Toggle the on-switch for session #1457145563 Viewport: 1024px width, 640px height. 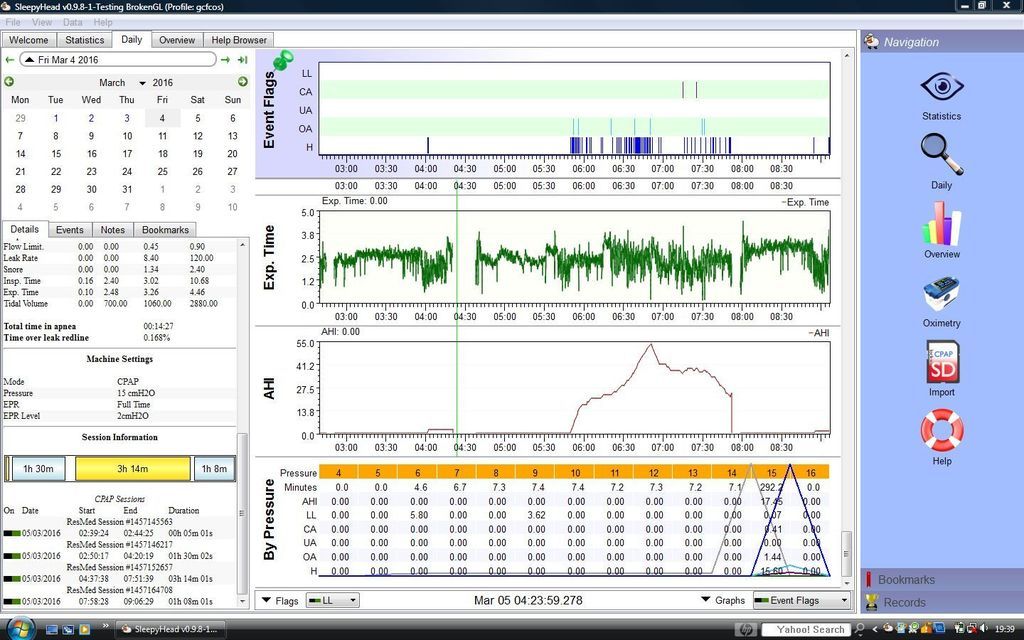[x=12, y=533]
